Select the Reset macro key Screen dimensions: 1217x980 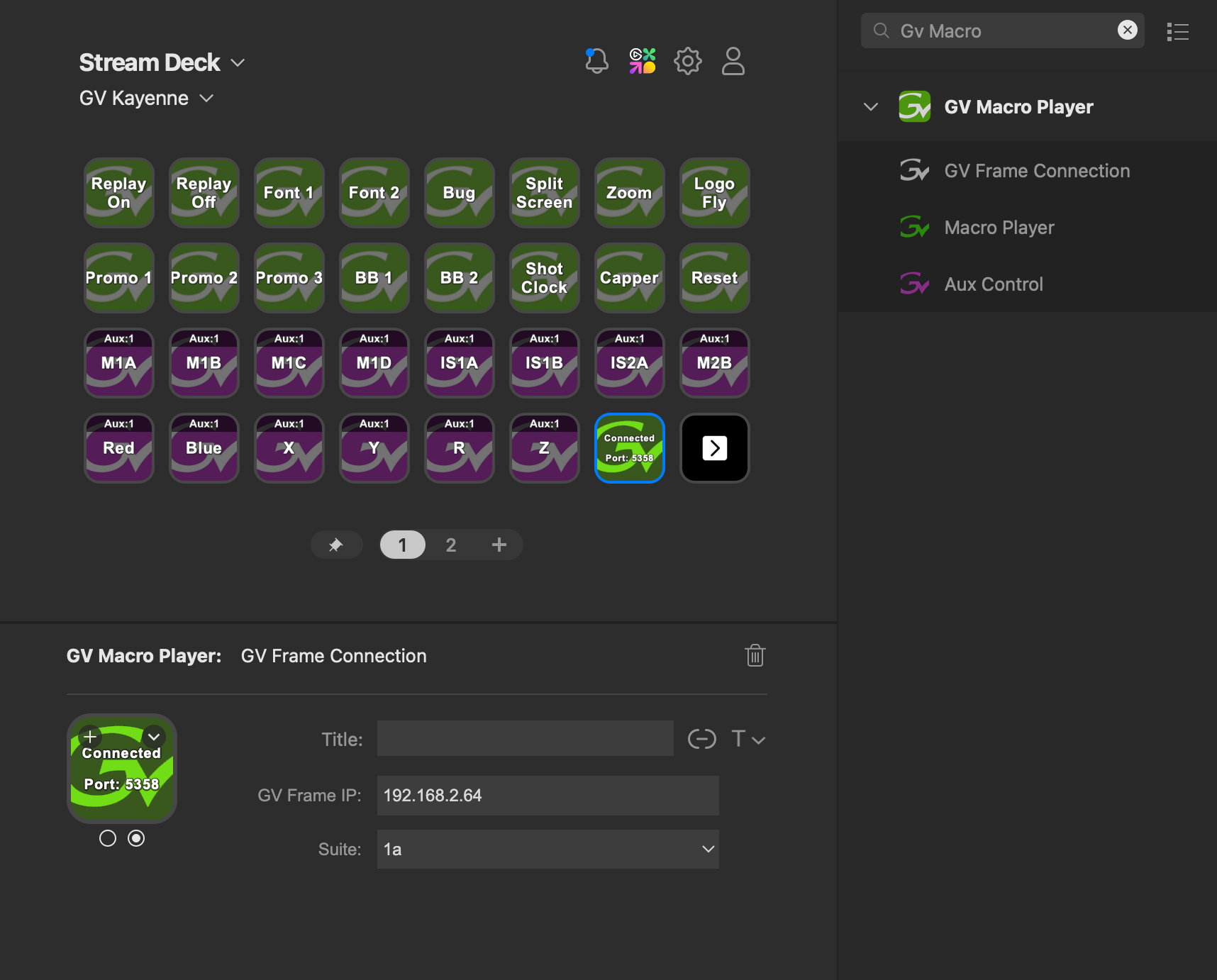(x=715, y=278)
